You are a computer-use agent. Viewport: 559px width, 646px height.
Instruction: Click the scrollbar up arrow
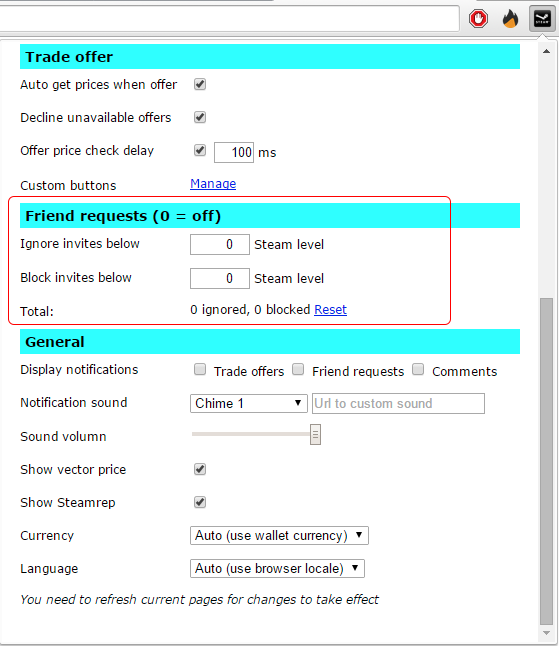click(546, 51)
